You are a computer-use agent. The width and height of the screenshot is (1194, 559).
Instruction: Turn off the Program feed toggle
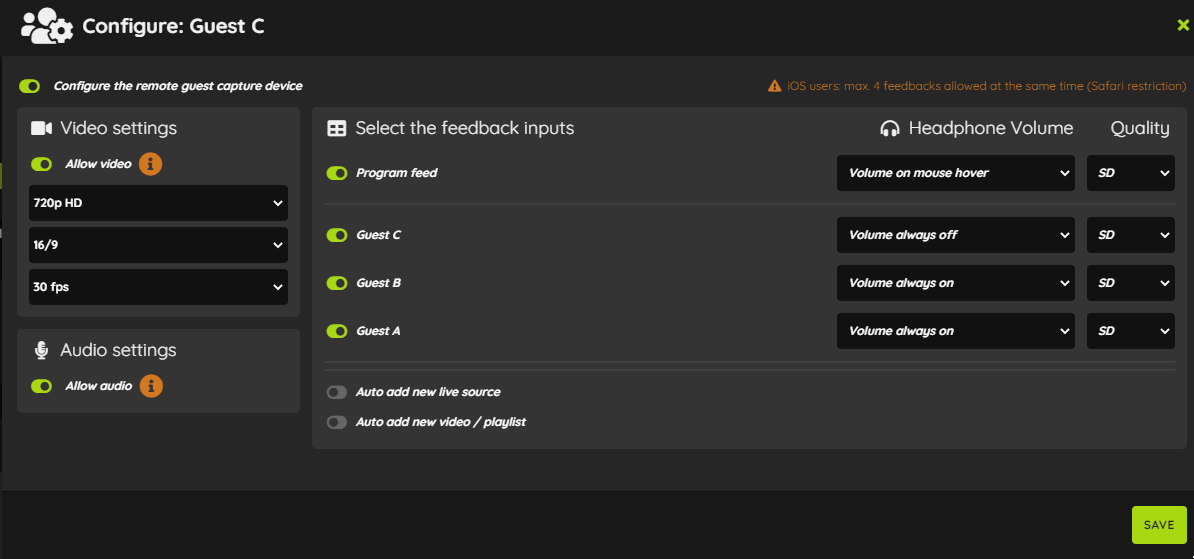[x=337, y=174]
